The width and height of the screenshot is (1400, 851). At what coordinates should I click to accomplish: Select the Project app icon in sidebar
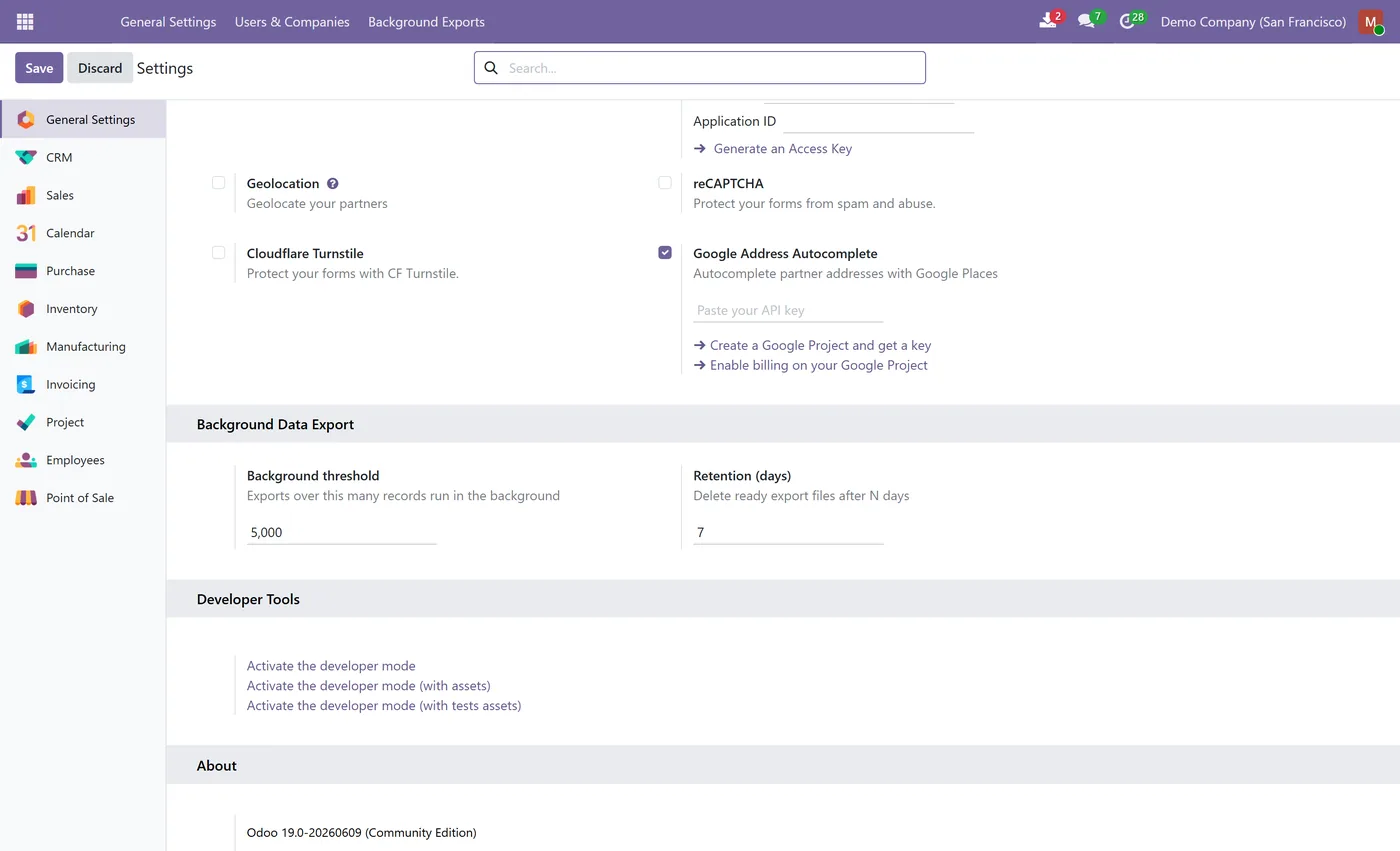[26, 422]
